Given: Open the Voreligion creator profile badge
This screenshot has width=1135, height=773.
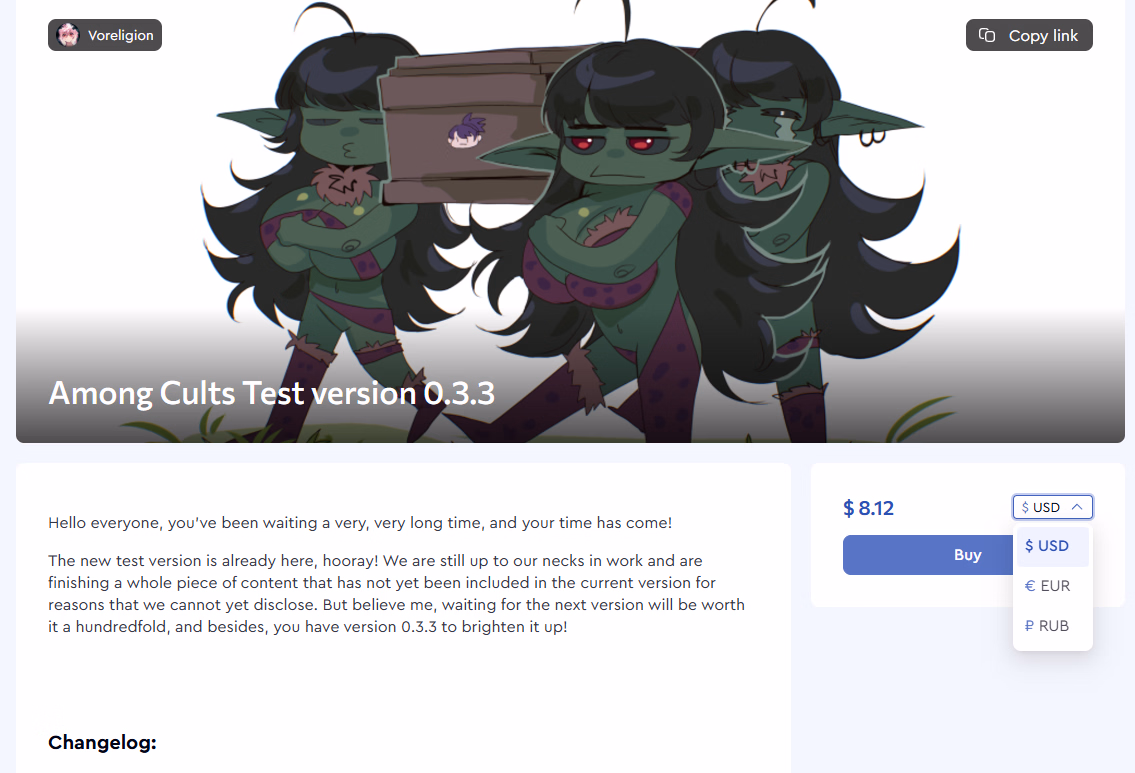Looking at the screenshot, I should click(105, 35).
